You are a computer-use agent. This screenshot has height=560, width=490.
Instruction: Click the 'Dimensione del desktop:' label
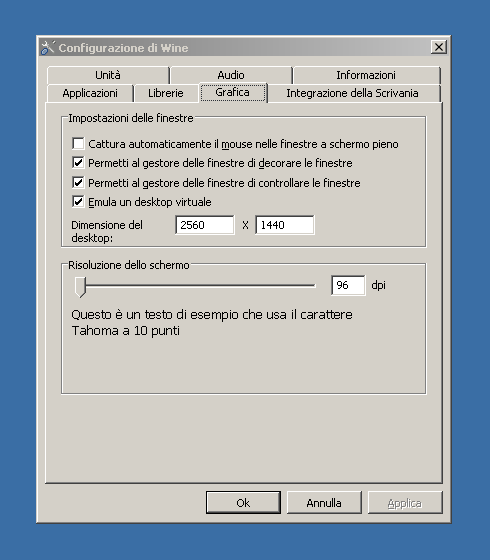tap(107, 231)
